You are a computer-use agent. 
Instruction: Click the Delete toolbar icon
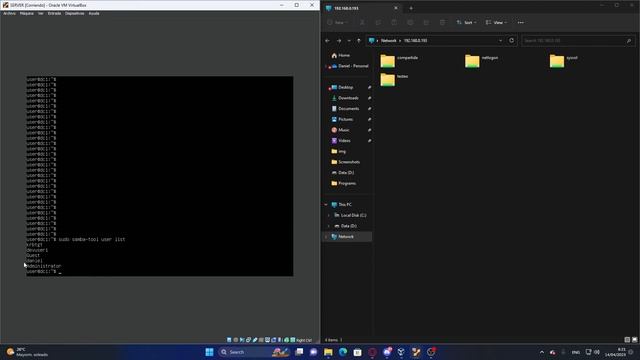[442, 22]
